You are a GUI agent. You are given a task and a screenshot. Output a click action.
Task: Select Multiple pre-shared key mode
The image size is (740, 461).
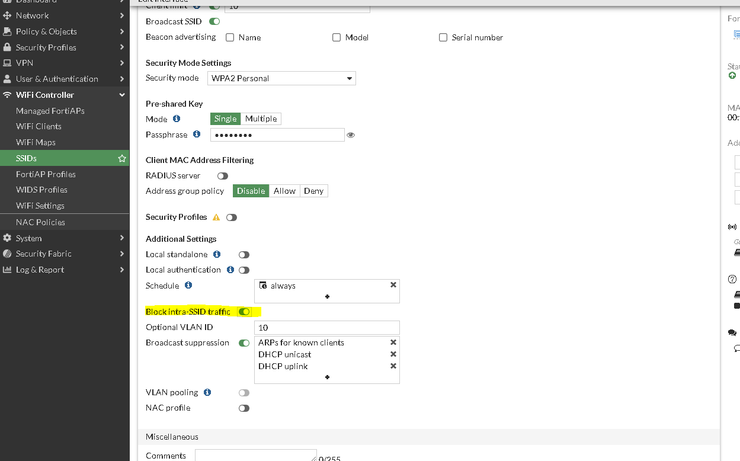point(261,119)
